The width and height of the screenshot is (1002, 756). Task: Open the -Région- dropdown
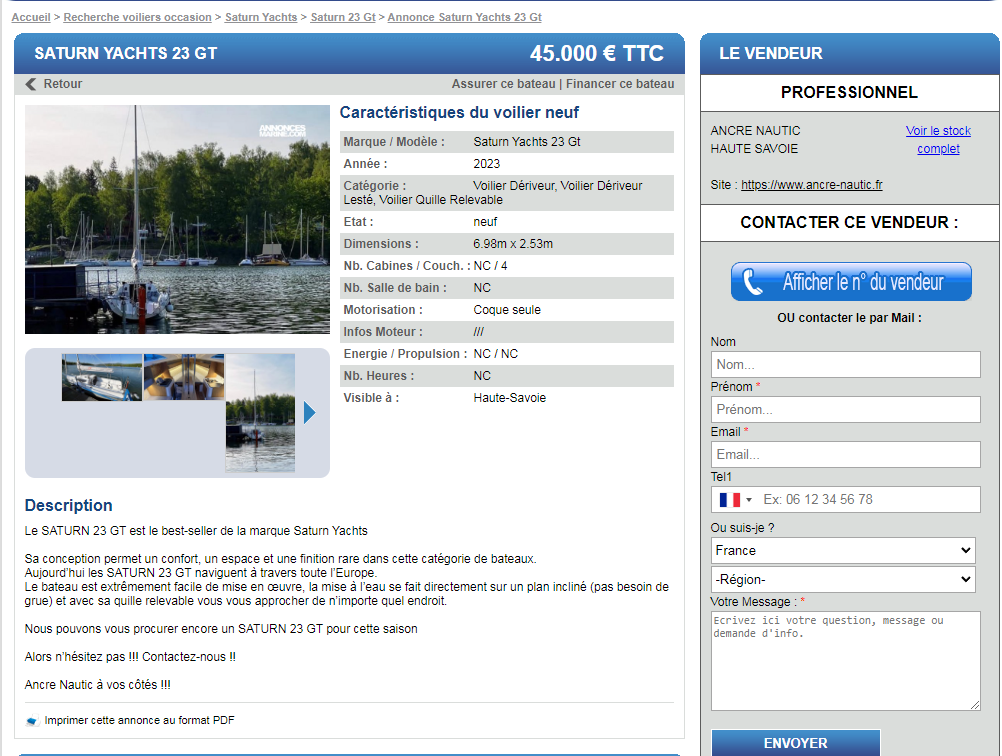(843, 580)
